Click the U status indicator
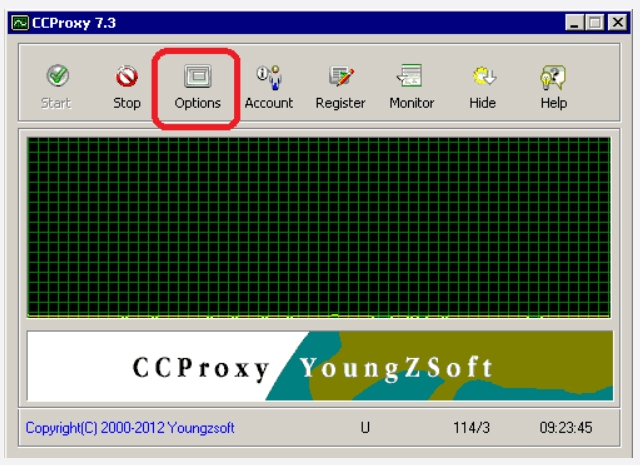Screen dimensions: 640x465 (x=365, y=428)
